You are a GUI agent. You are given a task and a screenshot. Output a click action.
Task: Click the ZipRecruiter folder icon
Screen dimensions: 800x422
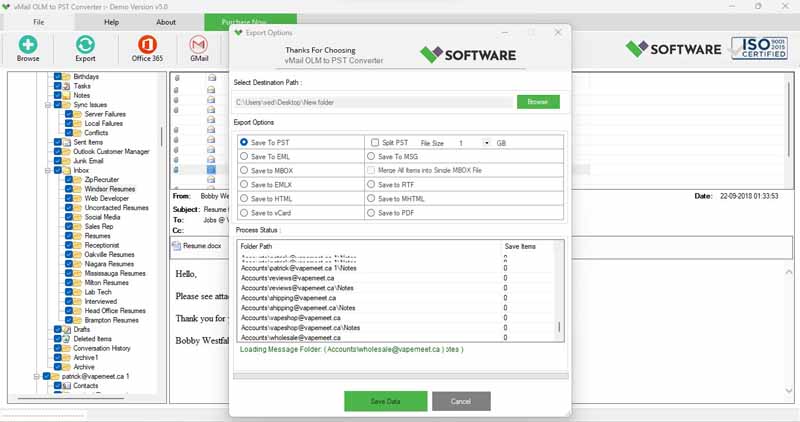[78, 180]
